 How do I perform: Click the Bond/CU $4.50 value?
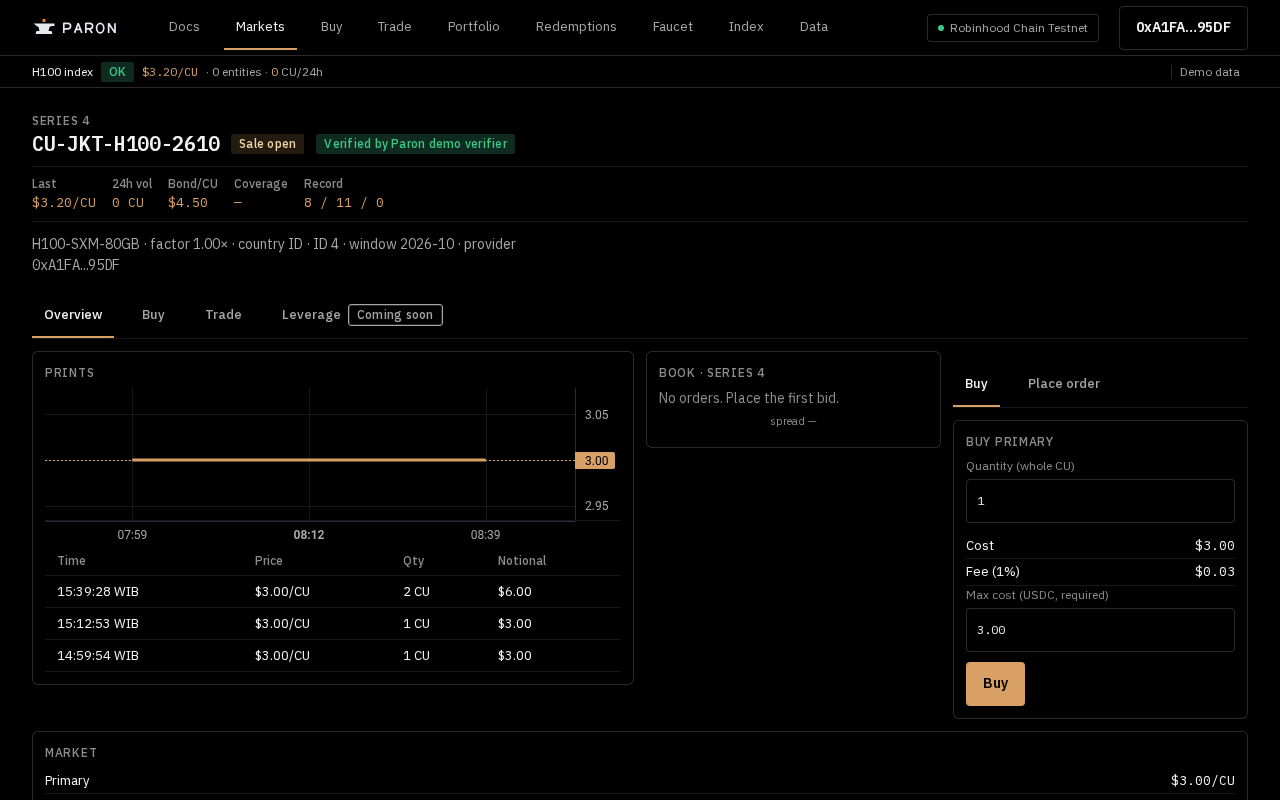point(188,203)
